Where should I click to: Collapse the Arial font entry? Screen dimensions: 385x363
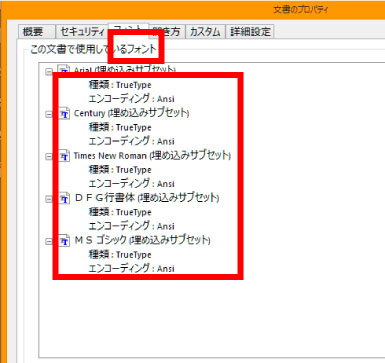[49, 72]
